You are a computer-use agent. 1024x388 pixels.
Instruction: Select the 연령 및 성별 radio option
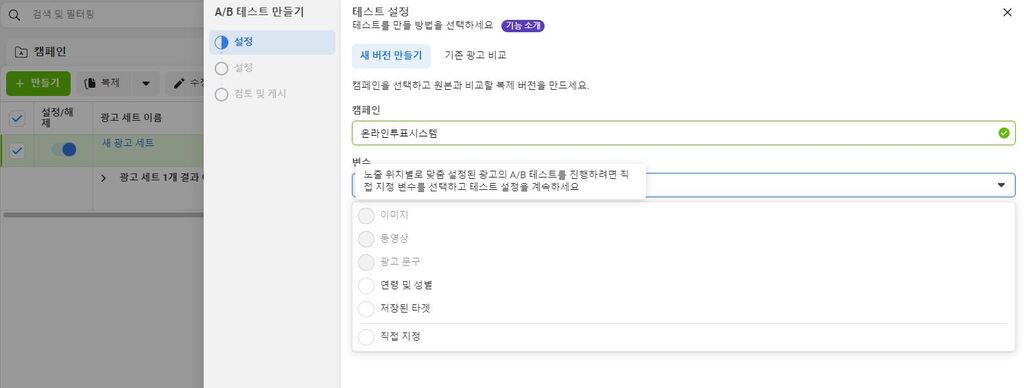tap(366, 285)
